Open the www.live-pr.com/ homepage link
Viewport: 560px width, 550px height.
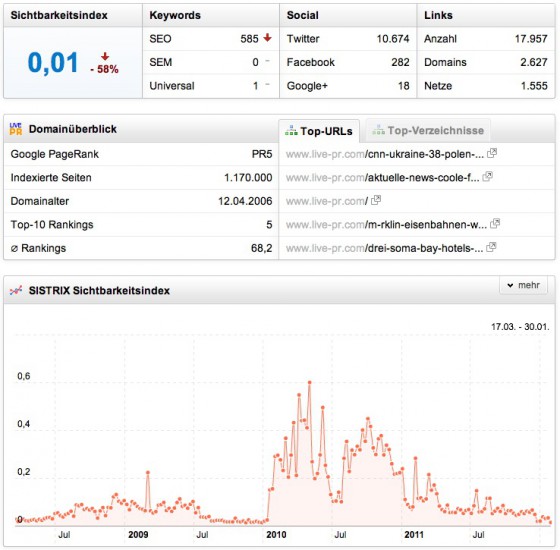[327, 201]
